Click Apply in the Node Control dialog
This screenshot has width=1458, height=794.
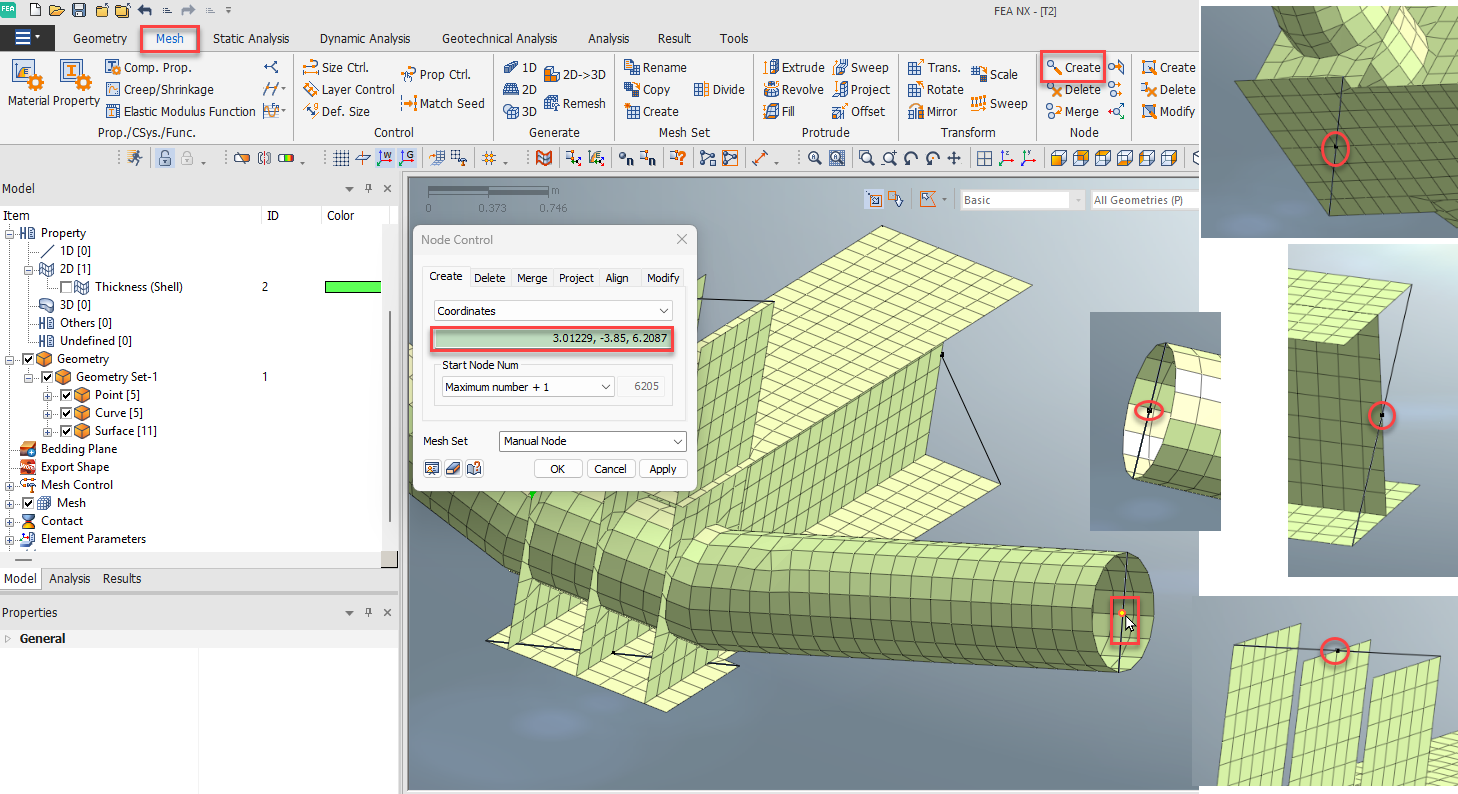pos(663,468)
